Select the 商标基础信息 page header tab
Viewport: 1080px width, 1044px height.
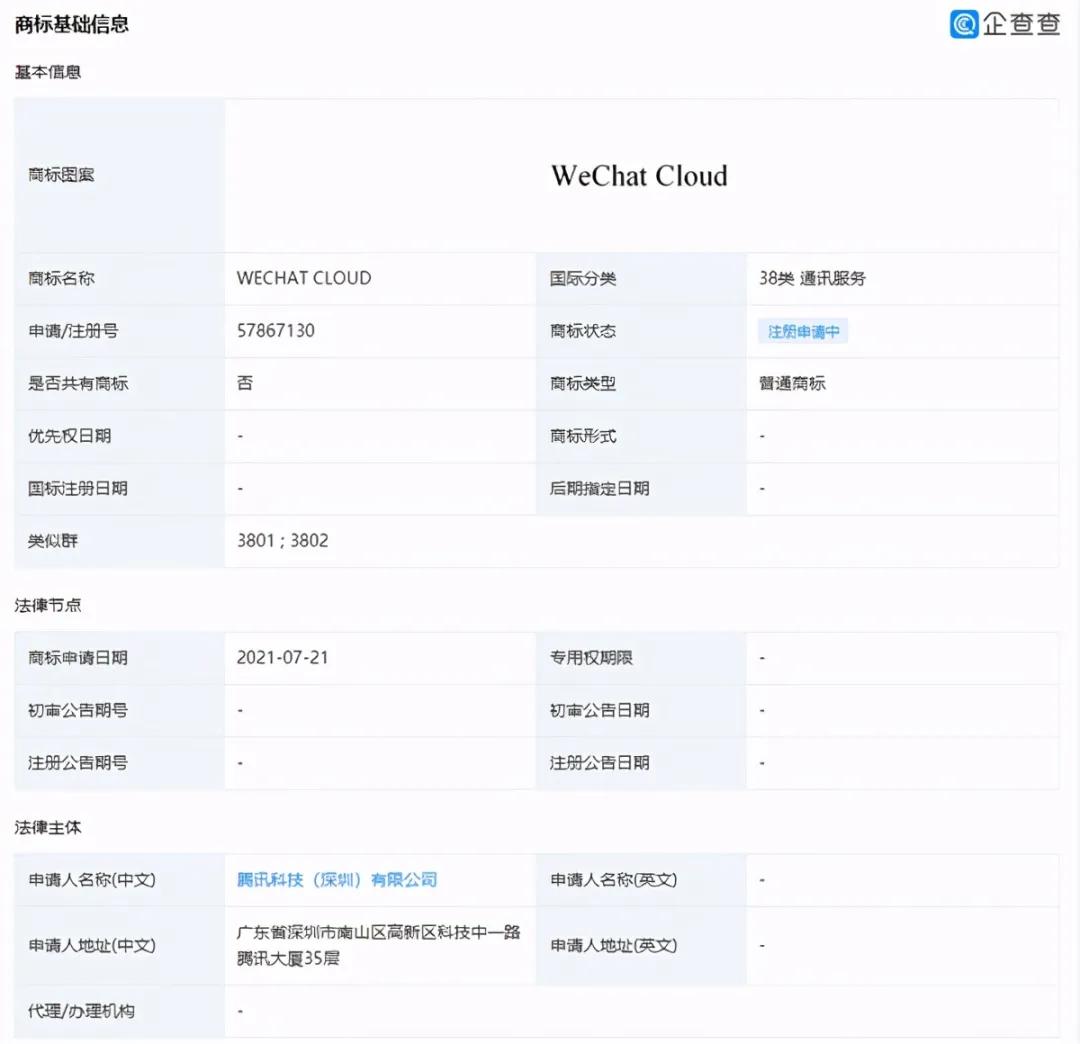point(69,24)
